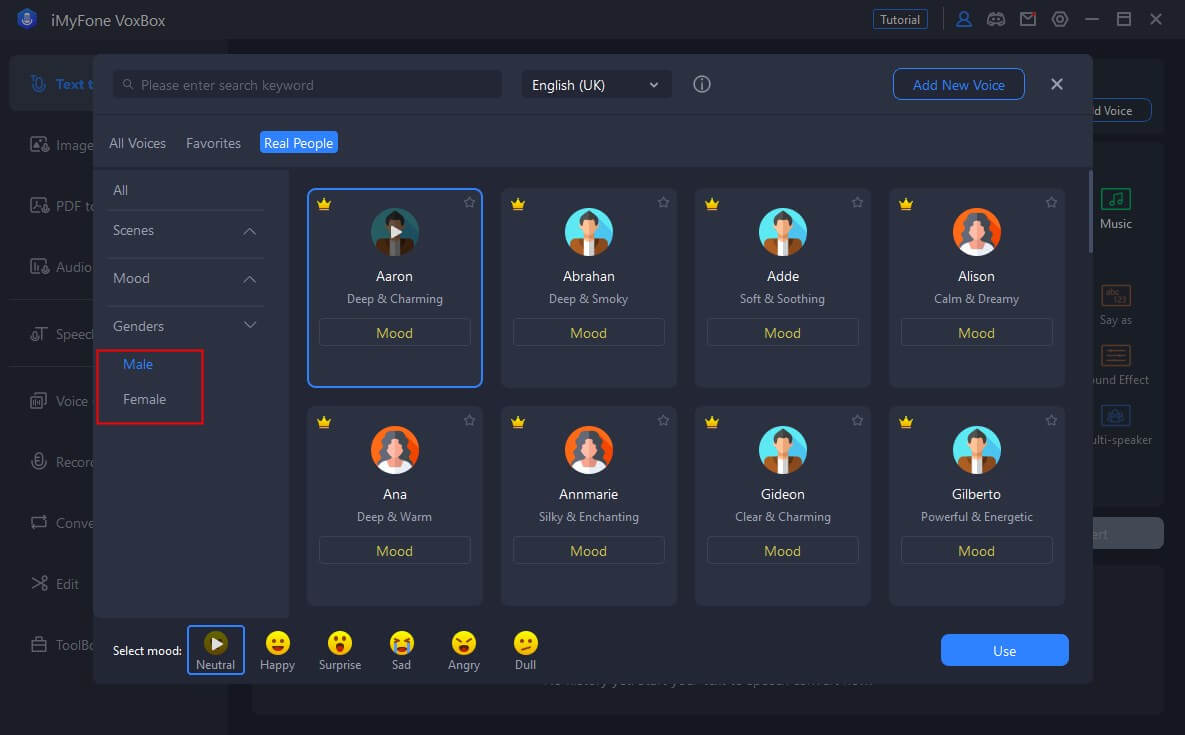Favorite the Gideon voice with star
Viewport: 1185px width, 735px height.
(x=857, y=421)
